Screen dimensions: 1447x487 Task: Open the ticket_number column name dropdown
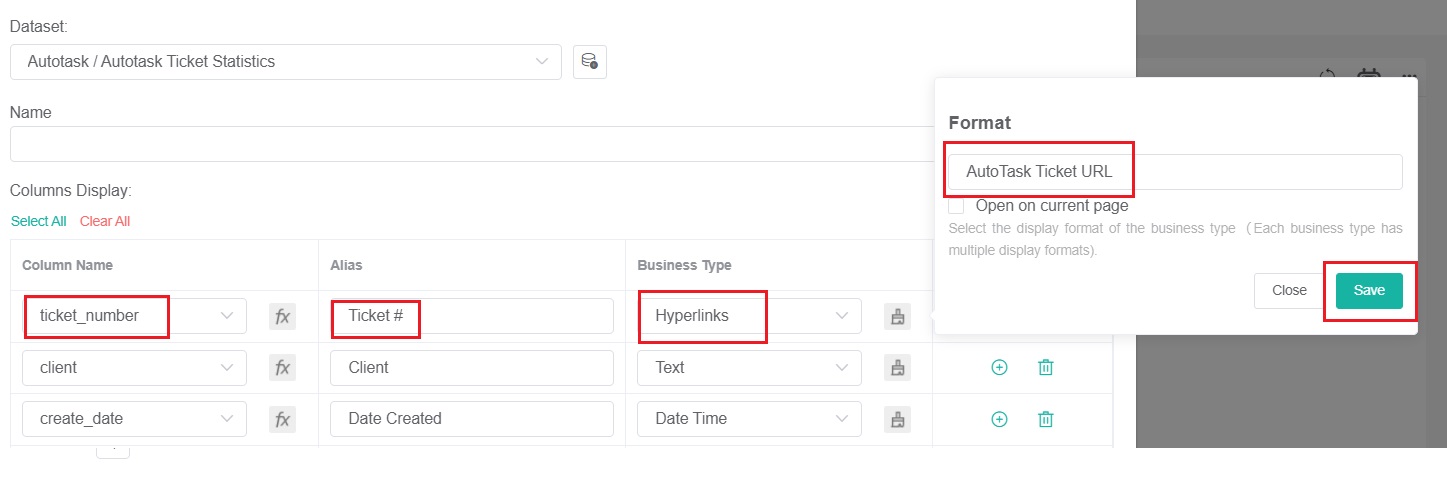[134, 316]
